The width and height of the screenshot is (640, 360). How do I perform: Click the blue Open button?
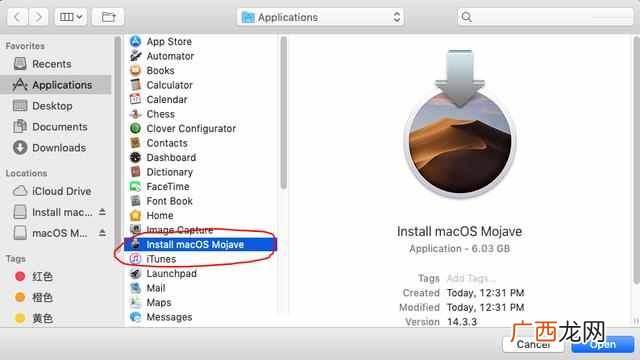coord(603,344)
